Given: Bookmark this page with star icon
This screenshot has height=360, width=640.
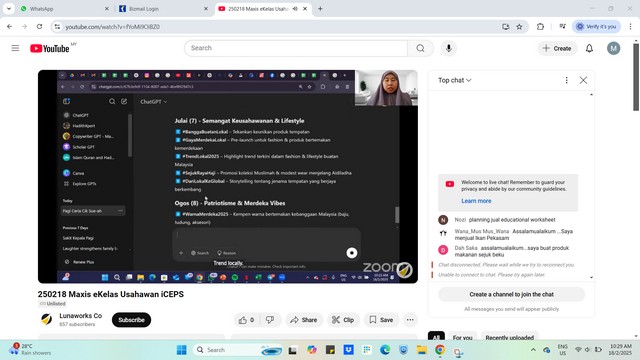Looking at the screenshot, I should [519, 27].
